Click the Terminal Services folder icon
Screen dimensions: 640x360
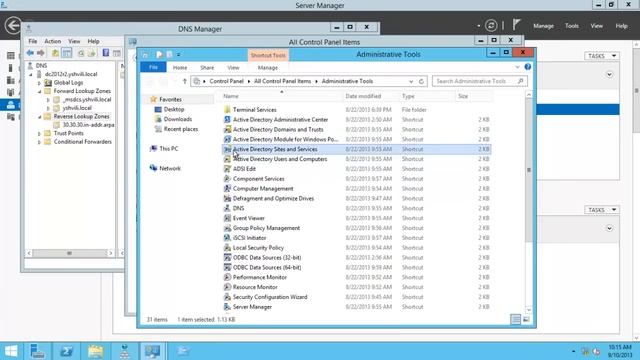[227, 110]
